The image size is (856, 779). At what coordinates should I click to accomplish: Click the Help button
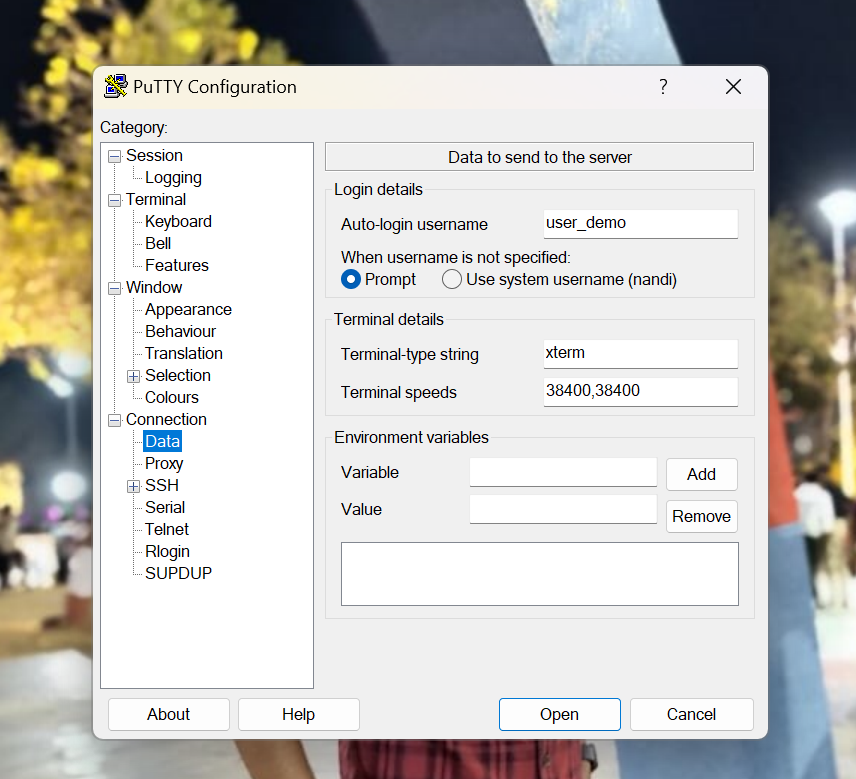[x=299, y=714]
